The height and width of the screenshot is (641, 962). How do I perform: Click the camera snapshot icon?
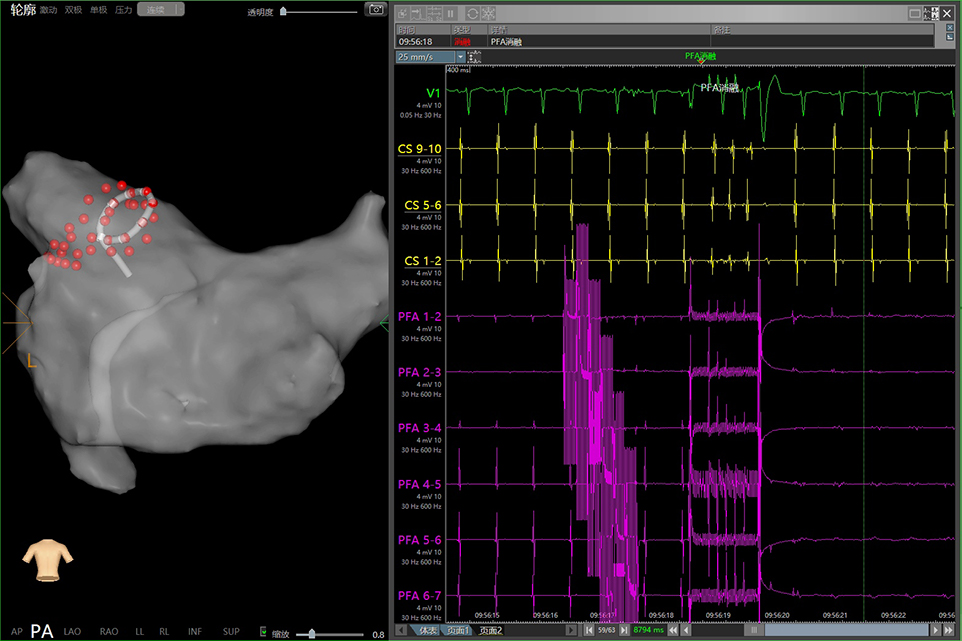(x=376, y=10)
